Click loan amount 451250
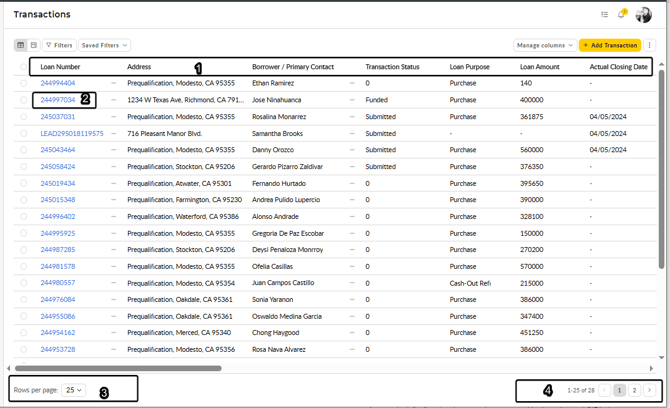Viewport: 670px width, 408px height. [532, 332]
